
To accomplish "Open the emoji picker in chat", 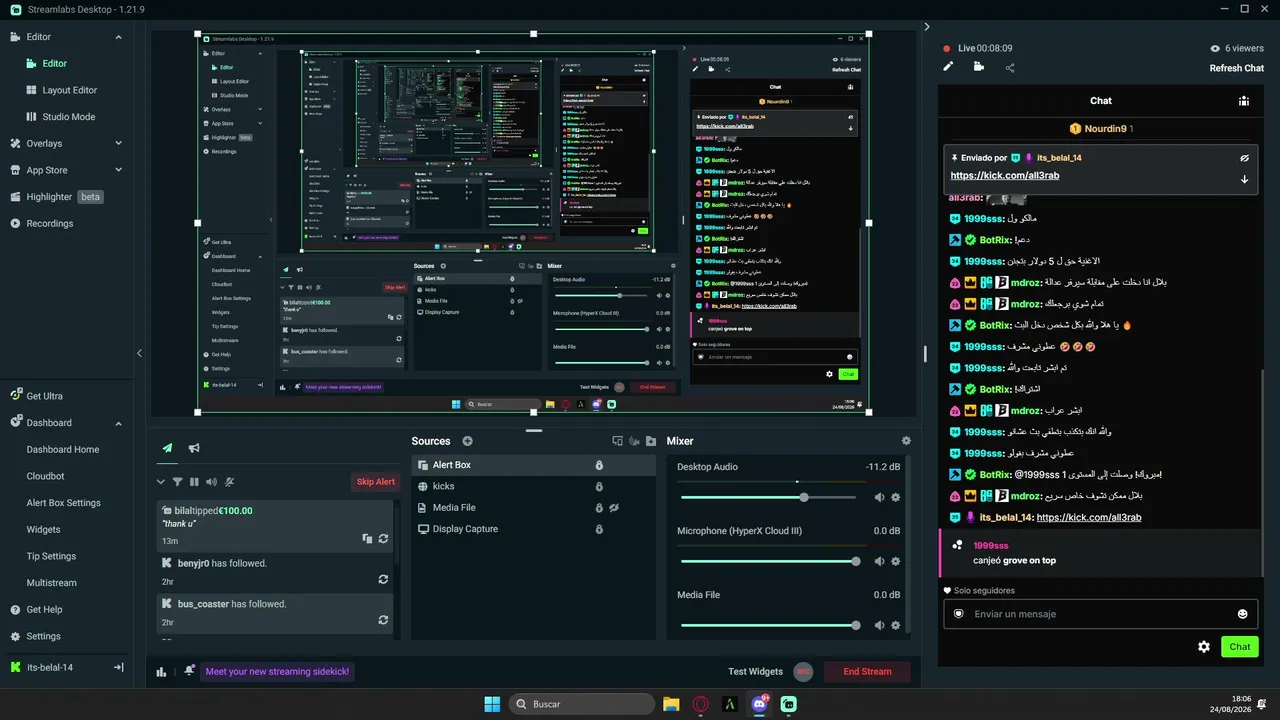I will 1243,614.
